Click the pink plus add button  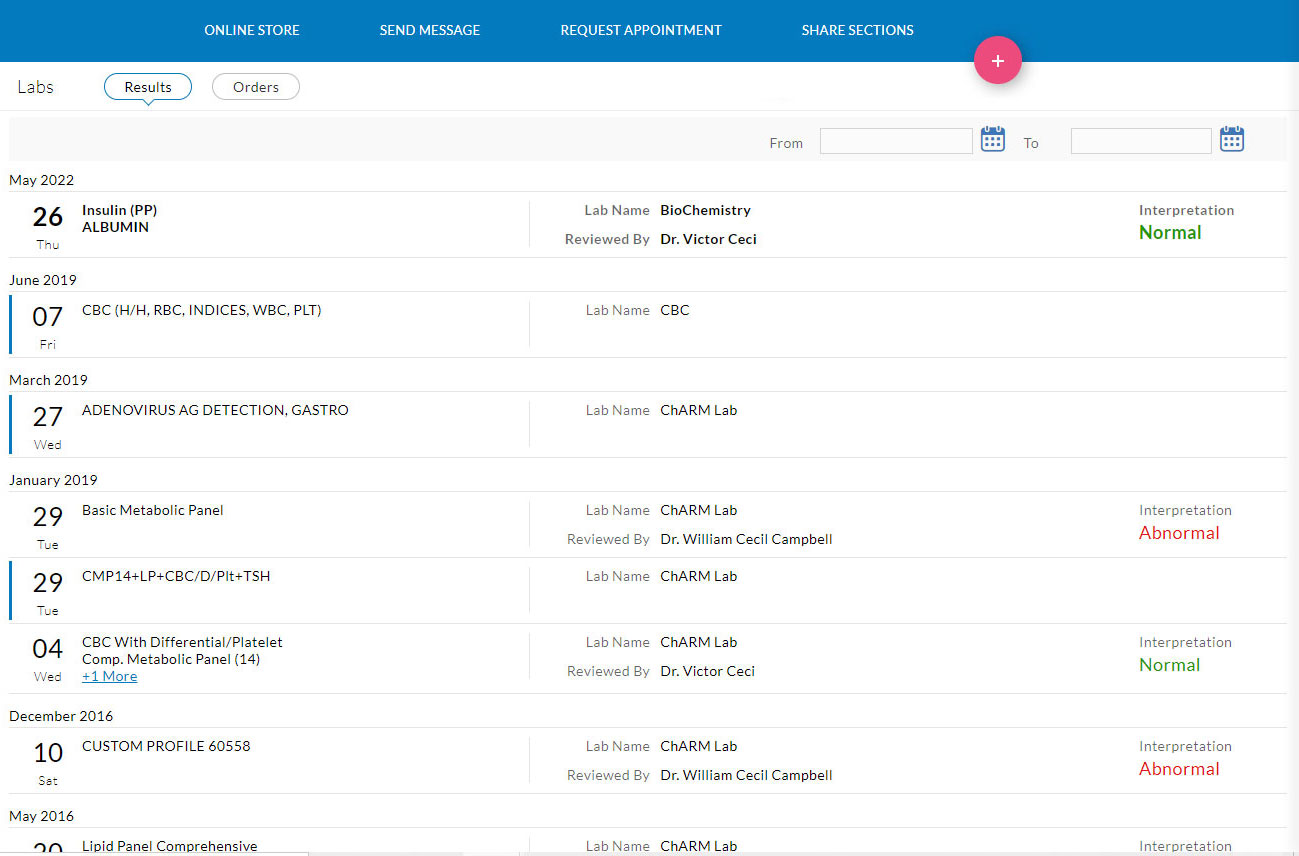click(997, 61)
